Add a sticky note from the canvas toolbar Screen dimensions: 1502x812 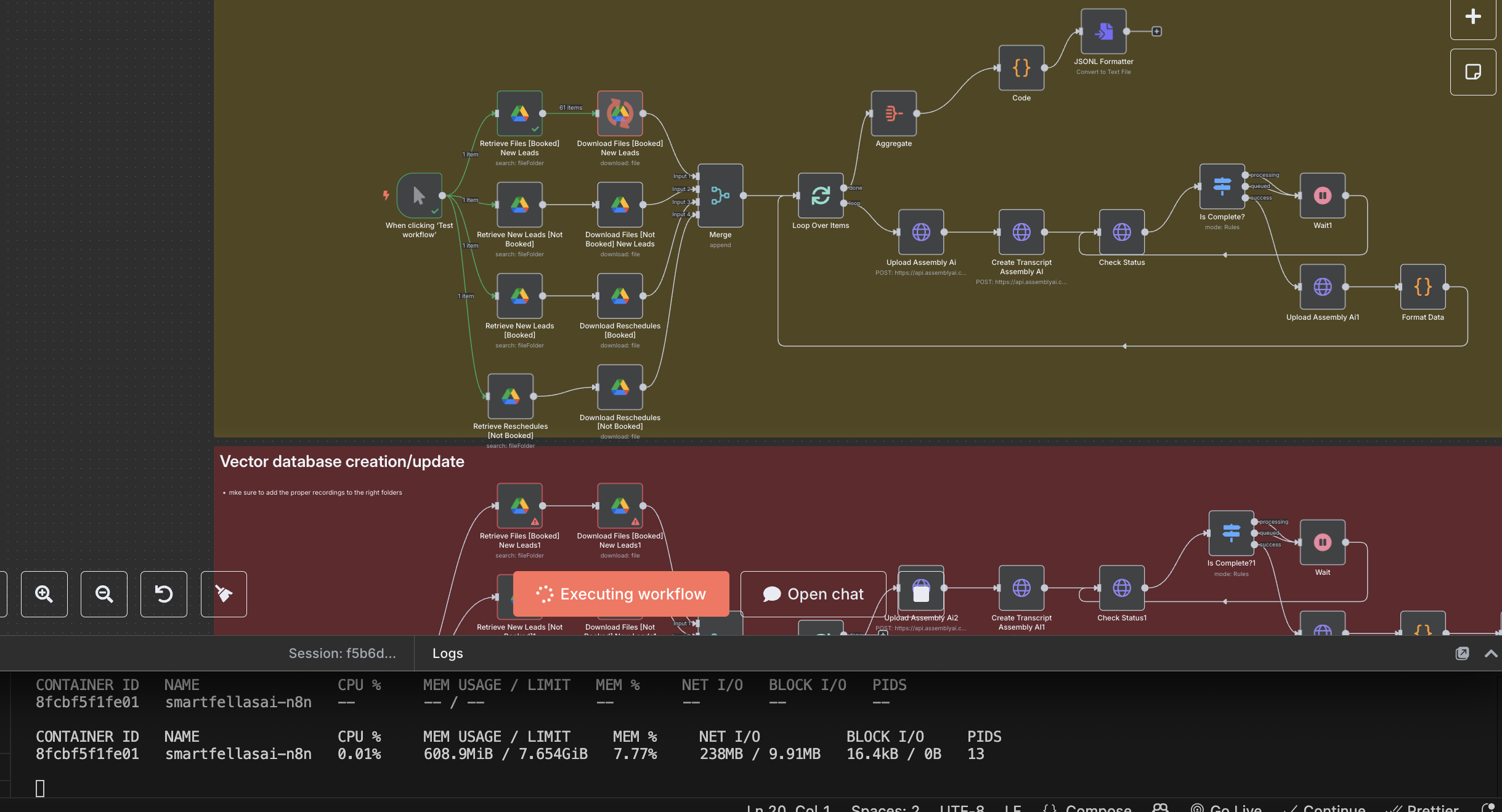(x=1473, y=72)
